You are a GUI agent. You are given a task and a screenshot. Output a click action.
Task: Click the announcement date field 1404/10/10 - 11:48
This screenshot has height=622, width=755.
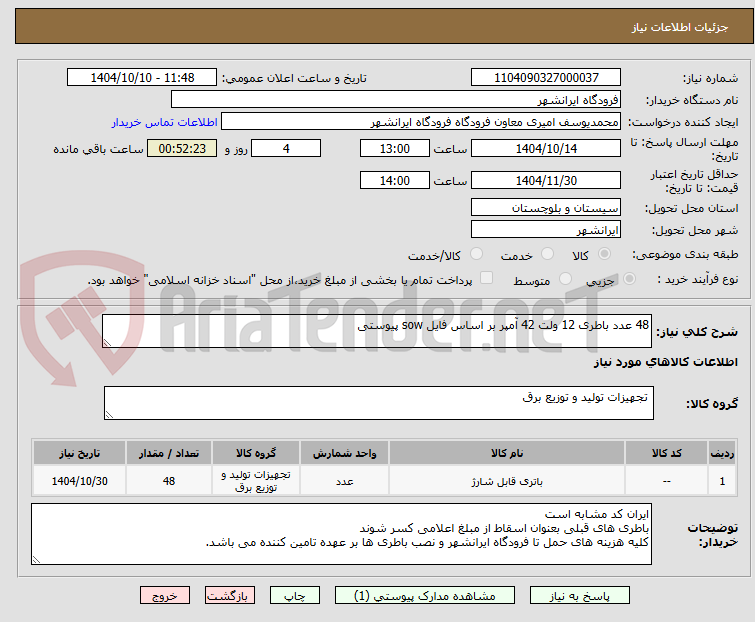pyautogui.click(x=142, y=78)
